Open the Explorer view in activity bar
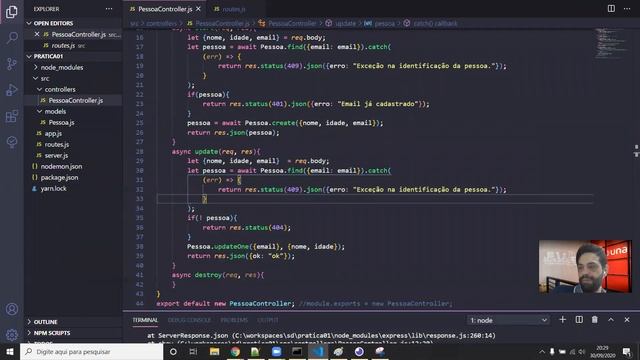 [12, 12]
